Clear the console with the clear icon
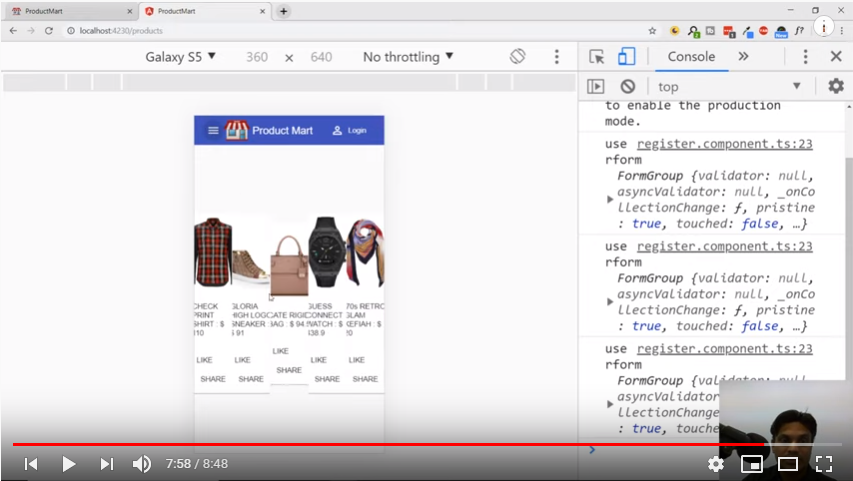 click(627, 87)
